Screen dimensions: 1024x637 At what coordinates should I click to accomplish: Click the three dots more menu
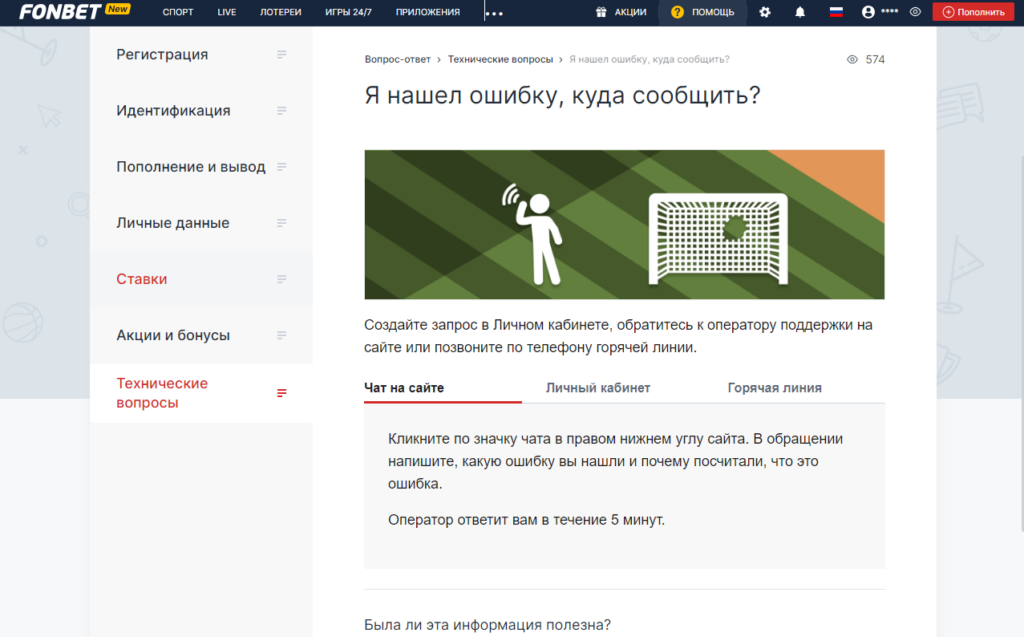494,13
